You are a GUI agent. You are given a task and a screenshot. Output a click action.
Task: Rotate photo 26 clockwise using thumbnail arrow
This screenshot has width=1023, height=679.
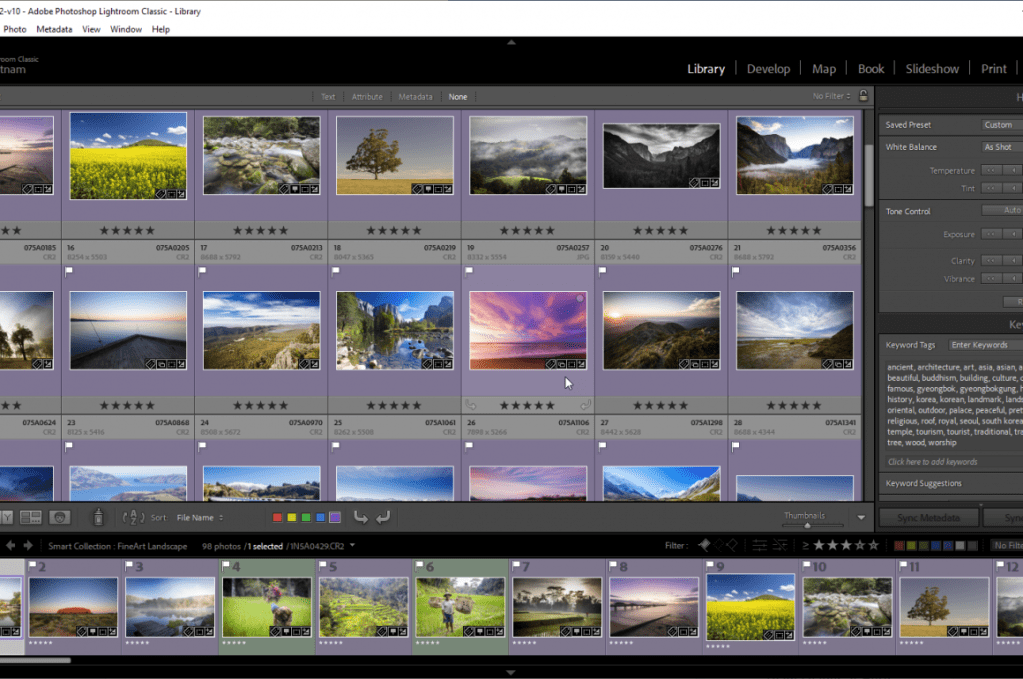pos(585,405)
